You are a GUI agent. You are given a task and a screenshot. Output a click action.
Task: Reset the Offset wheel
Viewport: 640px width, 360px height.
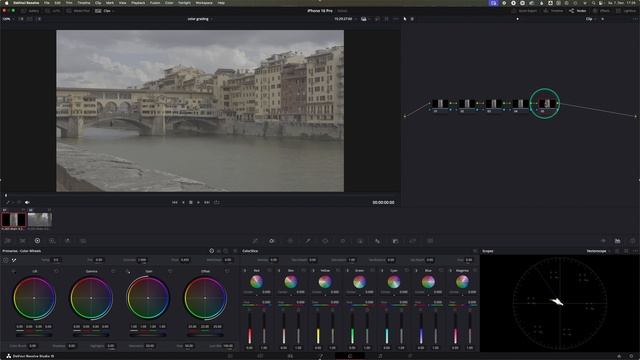click(227, 271)
